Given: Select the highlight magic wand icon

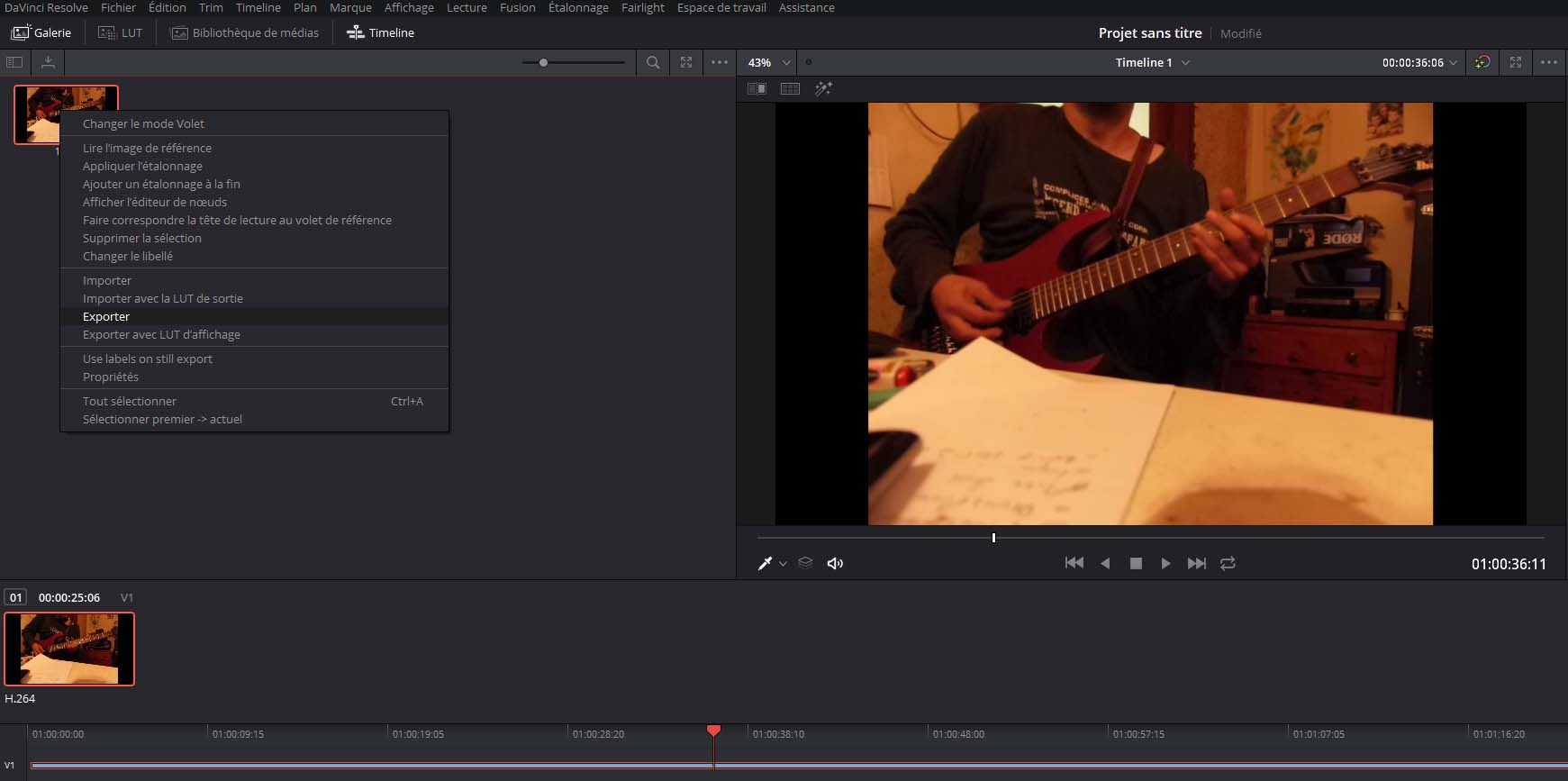Looking at the screenshot, I should [823, 88].
